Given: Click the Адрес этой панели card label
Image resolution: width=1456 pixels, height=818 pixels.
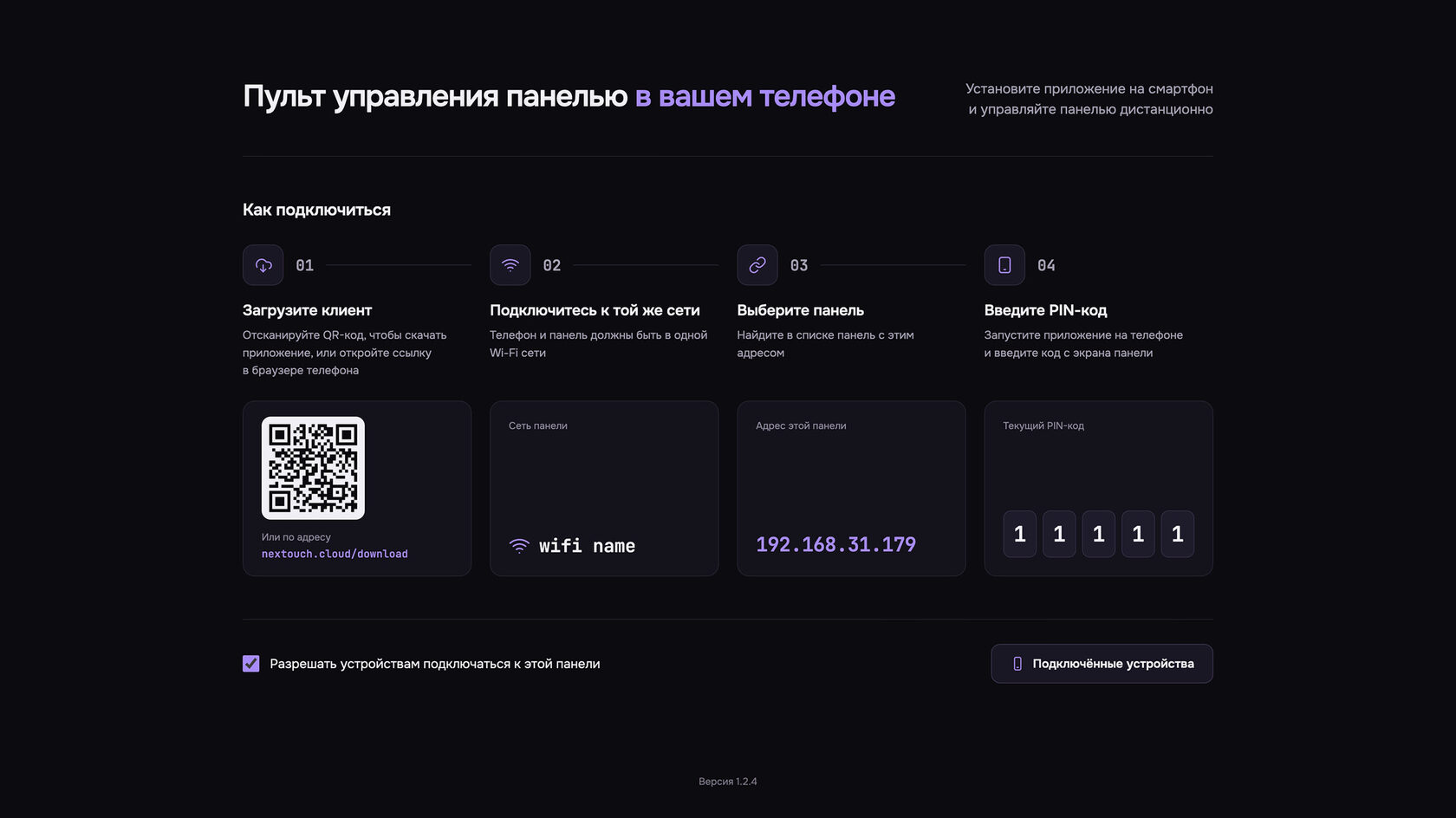Looking at the screenshot, I should [x=801, y=425].
